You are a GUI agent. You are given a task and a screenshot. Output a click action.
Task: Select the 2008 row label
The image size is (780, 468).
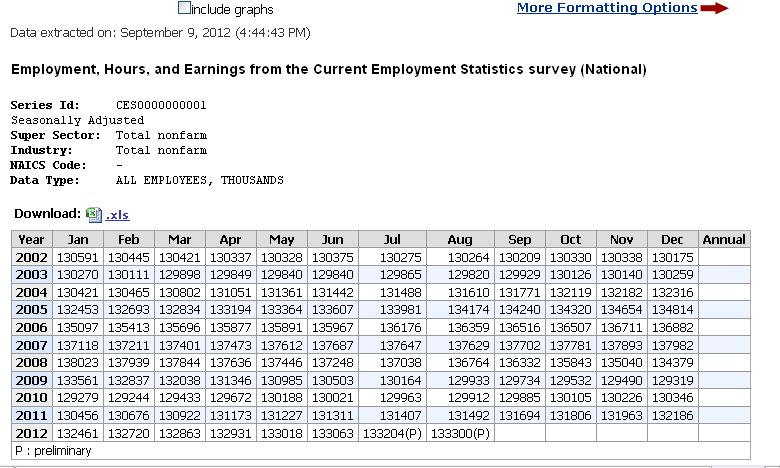tap(31, 364)
